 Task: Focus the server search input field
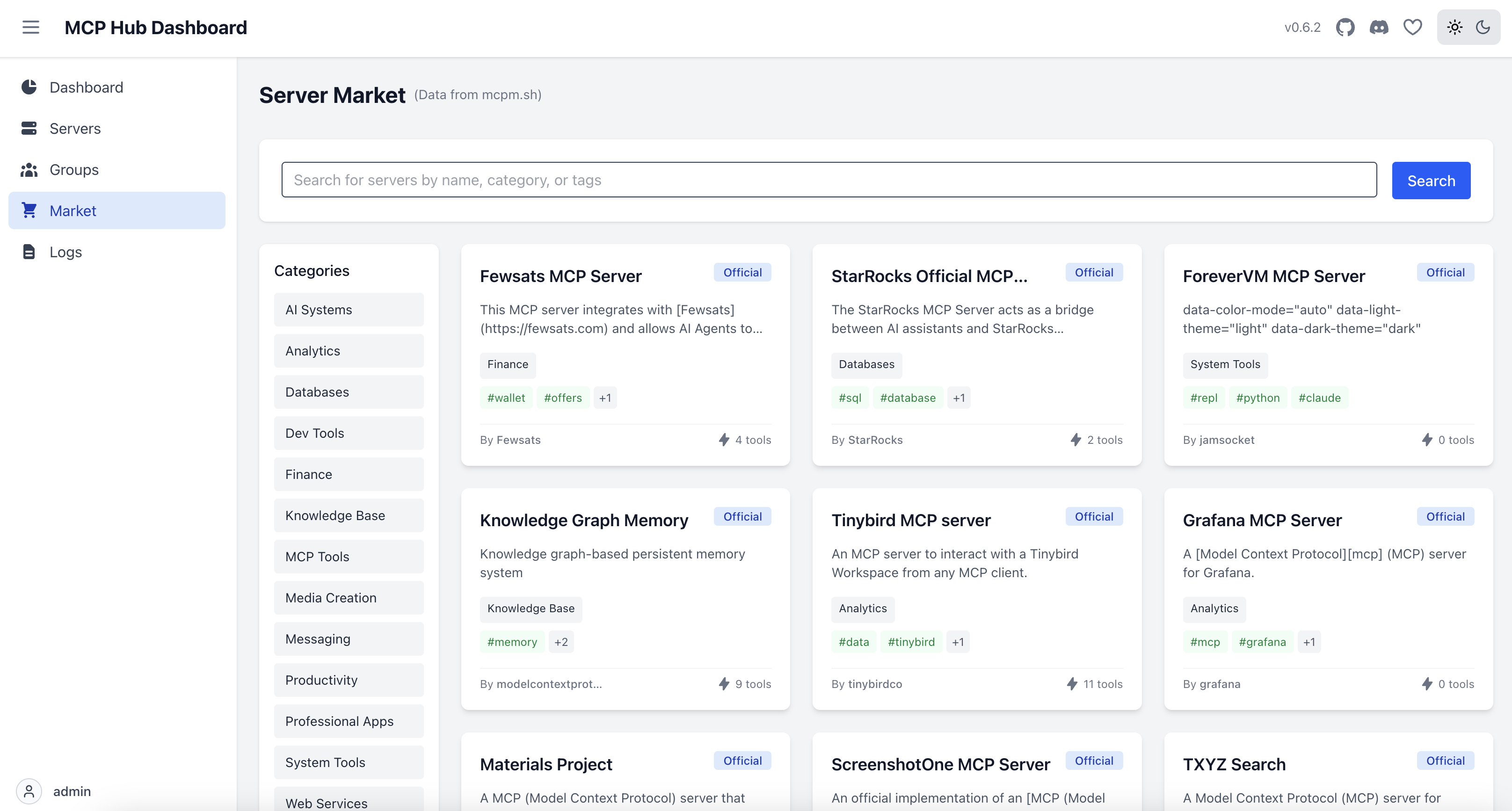click(828, 180)
